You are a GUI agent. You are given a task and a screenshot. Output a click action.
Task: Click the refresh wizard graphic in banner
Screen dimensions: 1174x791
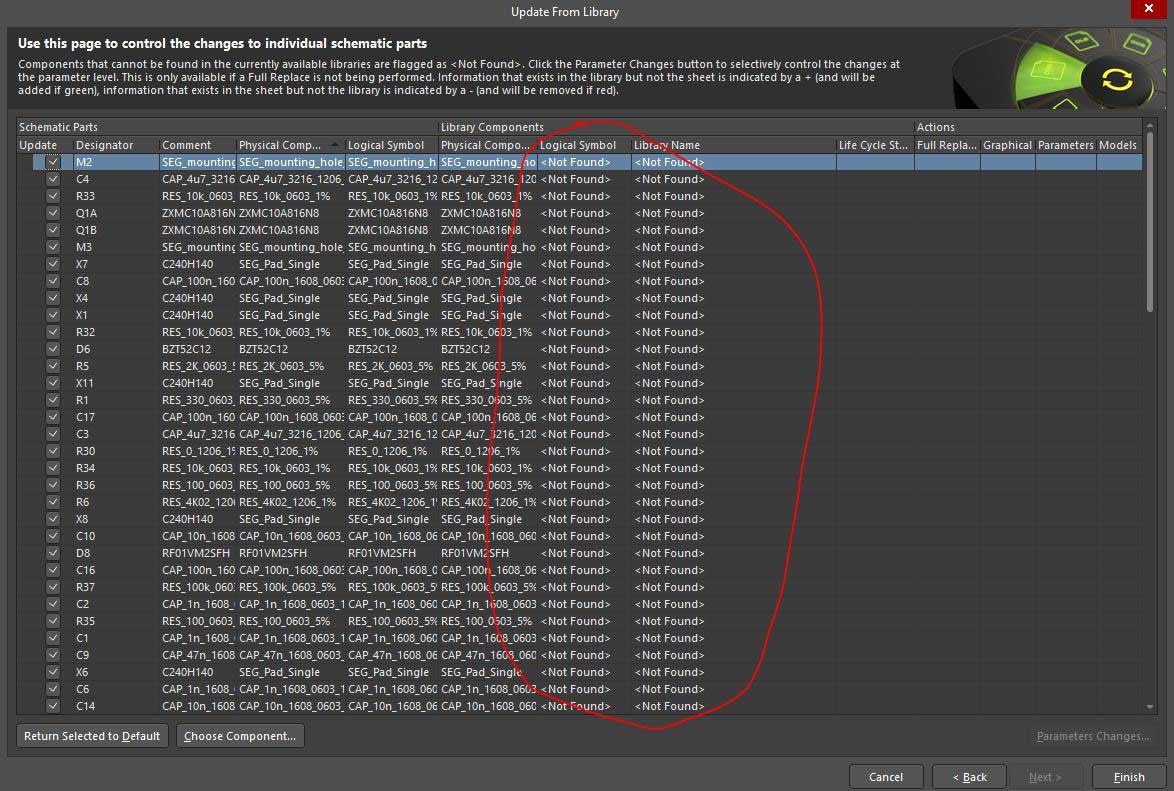click(1116, 80)
